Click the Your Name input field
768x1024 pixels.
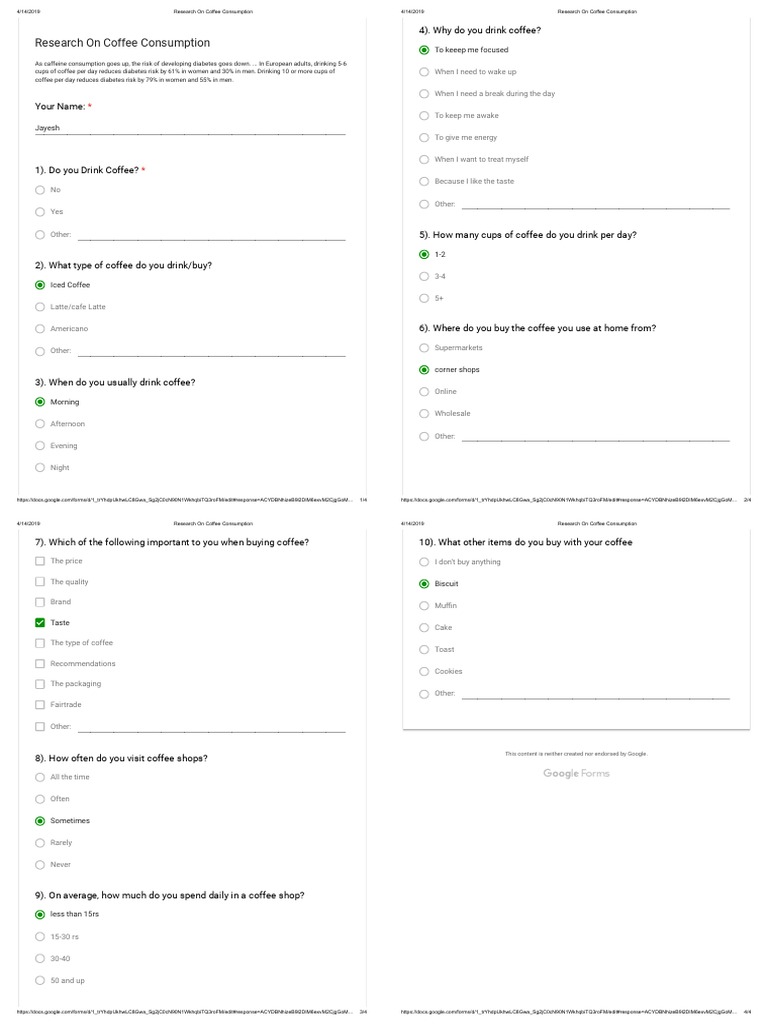(x=190, y=128)
